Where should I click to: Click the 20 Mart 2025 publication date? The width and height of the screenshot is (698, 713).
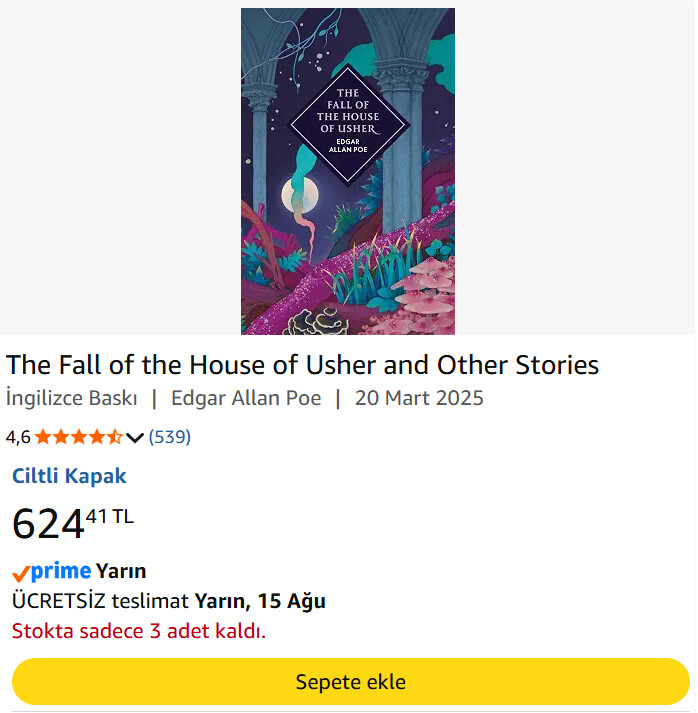click(x=419, y=398)
